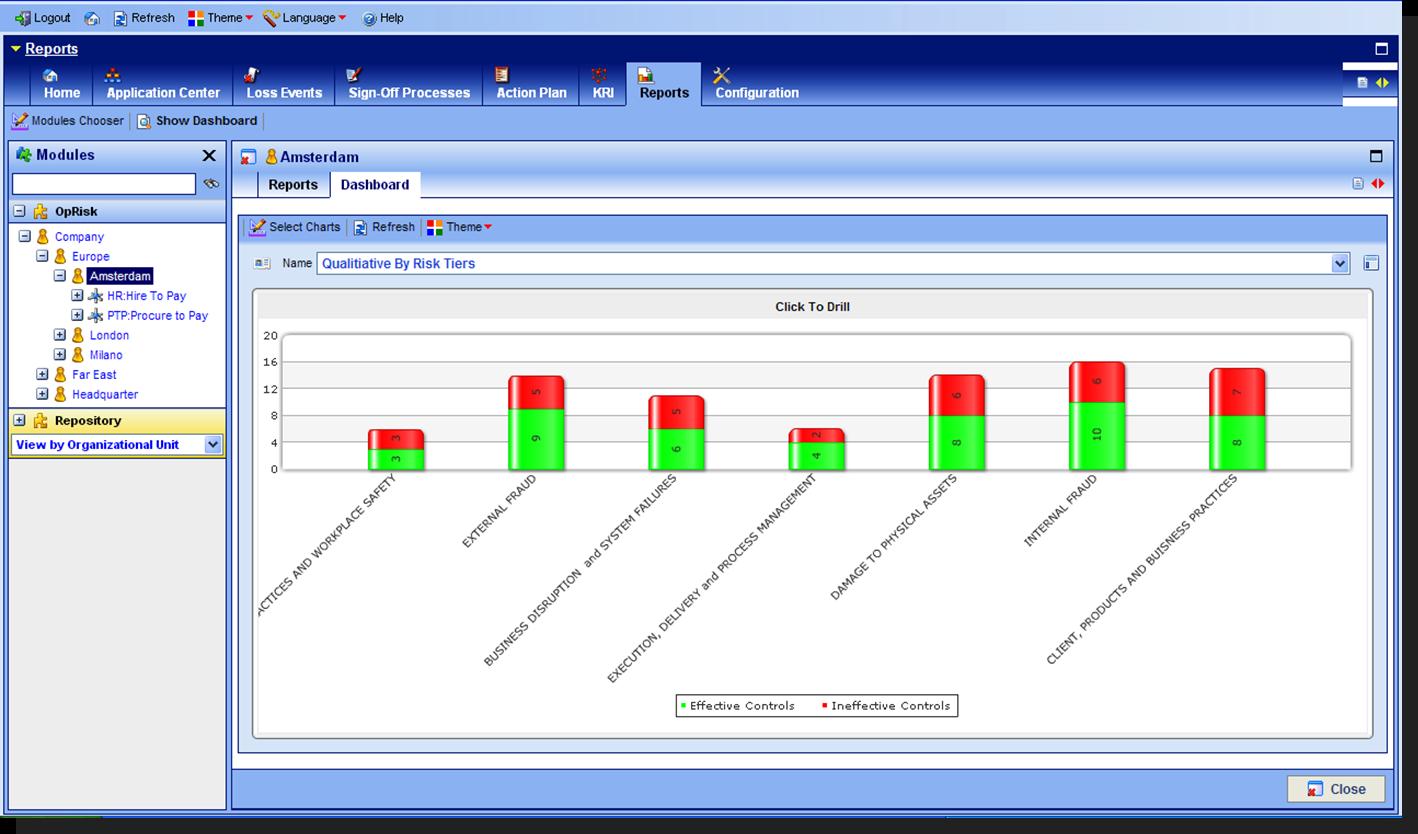Expand the Milano tree node
This screenshot has width=1418, height=834.
tap(60, 355)
